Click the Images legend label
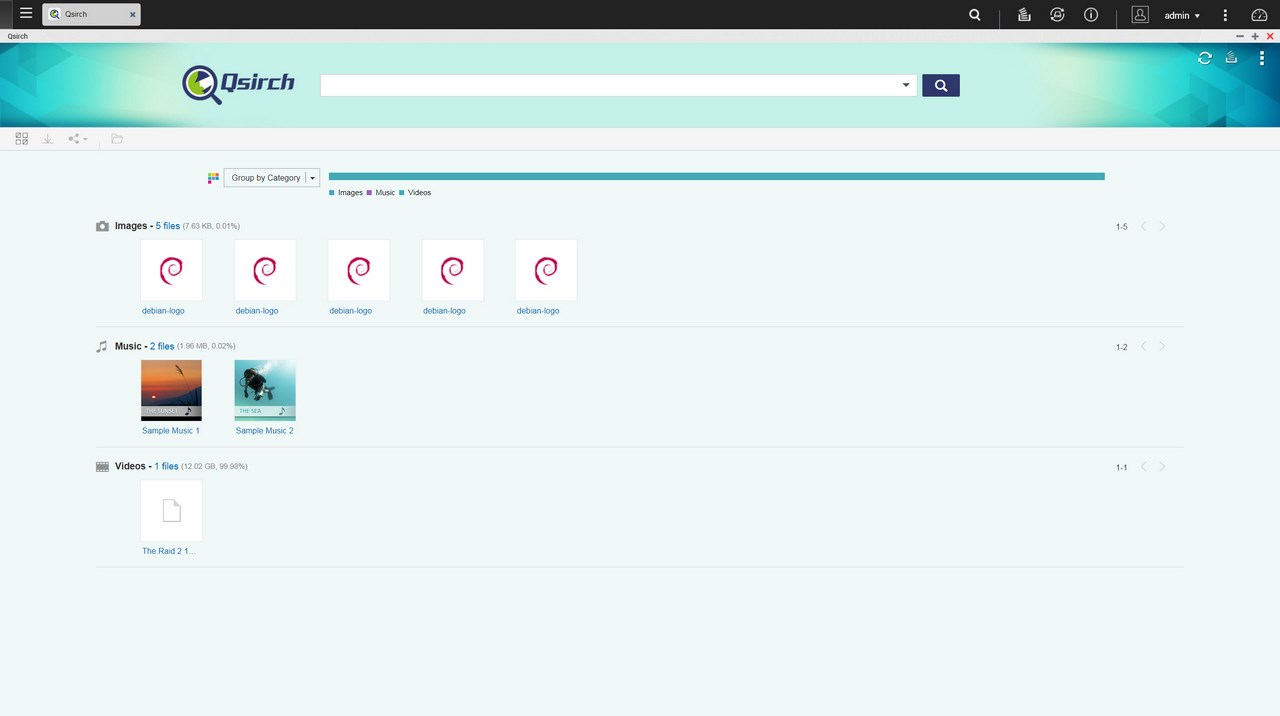The width and height of the screenshot is (1280, 716). (350, 193)
